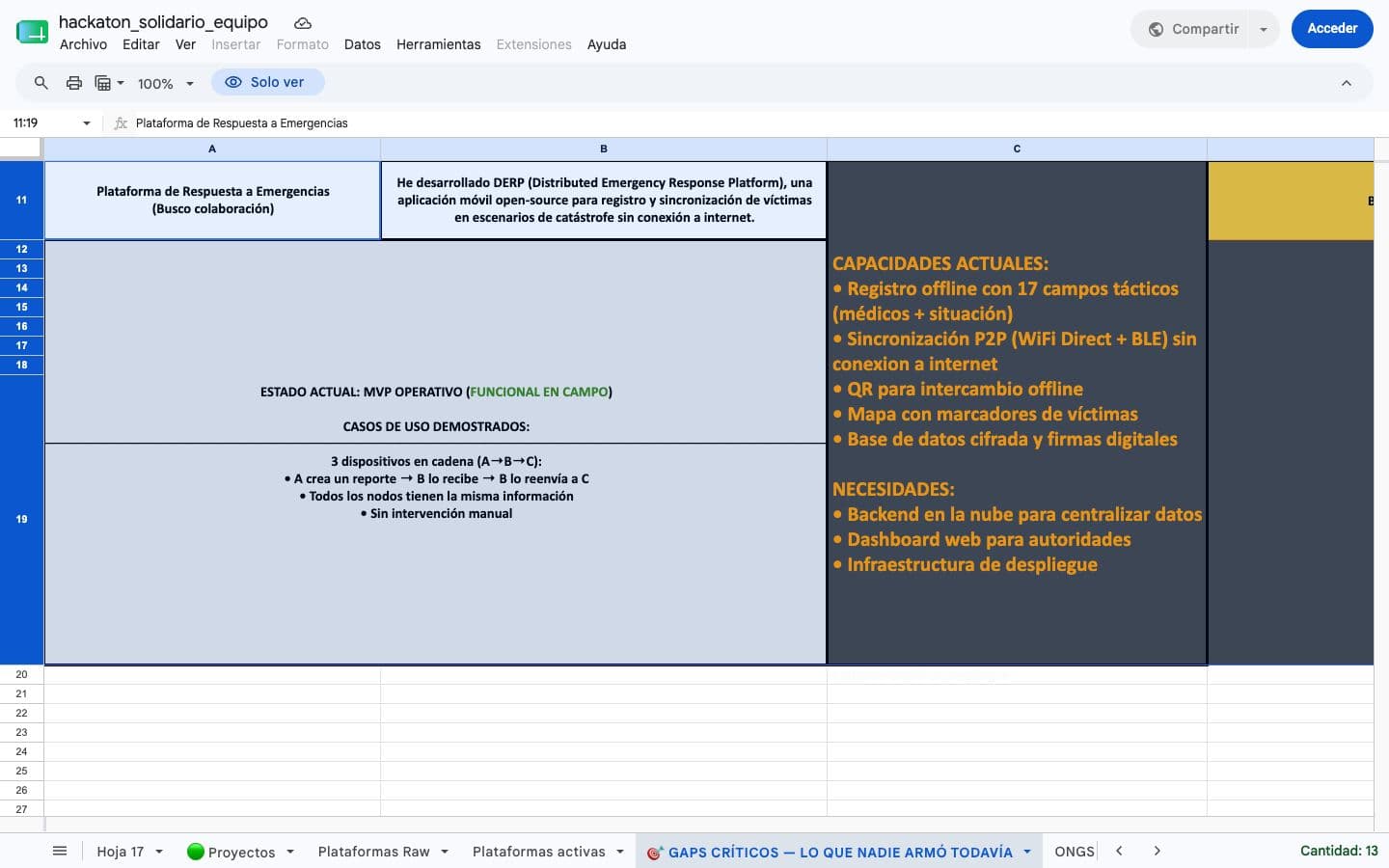This screenshot has width=1389, height=868.
Task: Click the Plataforma de Respuesta a Emergencias cell
Action: (212, 200)
